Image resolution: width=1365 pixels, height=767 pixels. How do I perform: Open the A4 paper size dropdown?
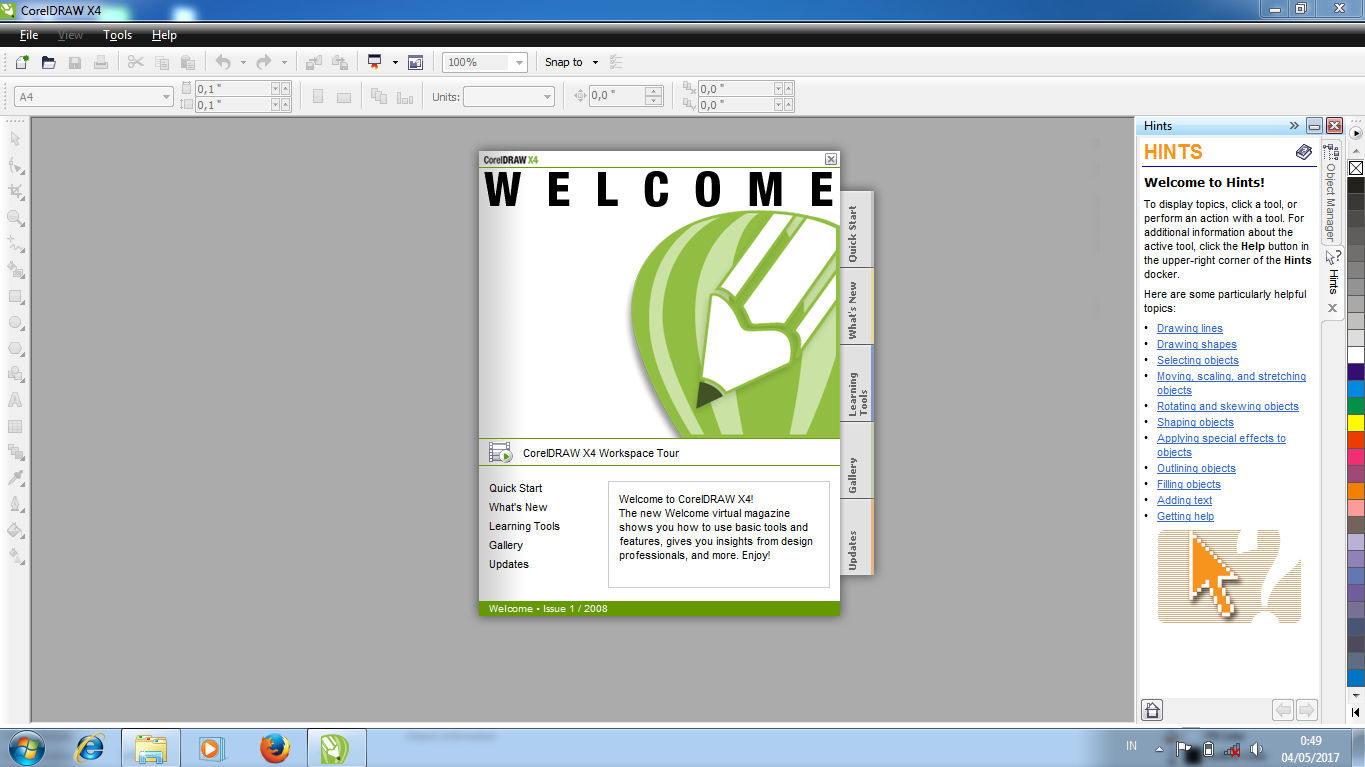click(166, 97)
